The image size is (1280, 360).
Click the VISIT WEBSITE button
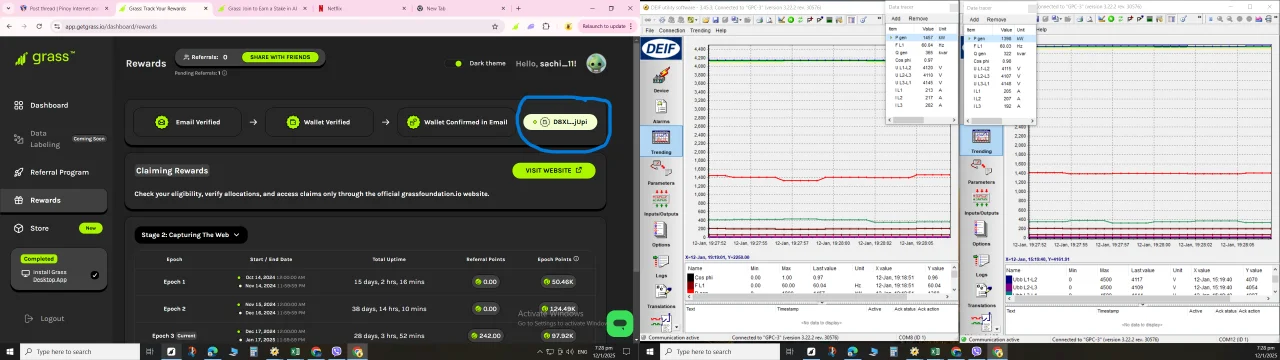553,170
